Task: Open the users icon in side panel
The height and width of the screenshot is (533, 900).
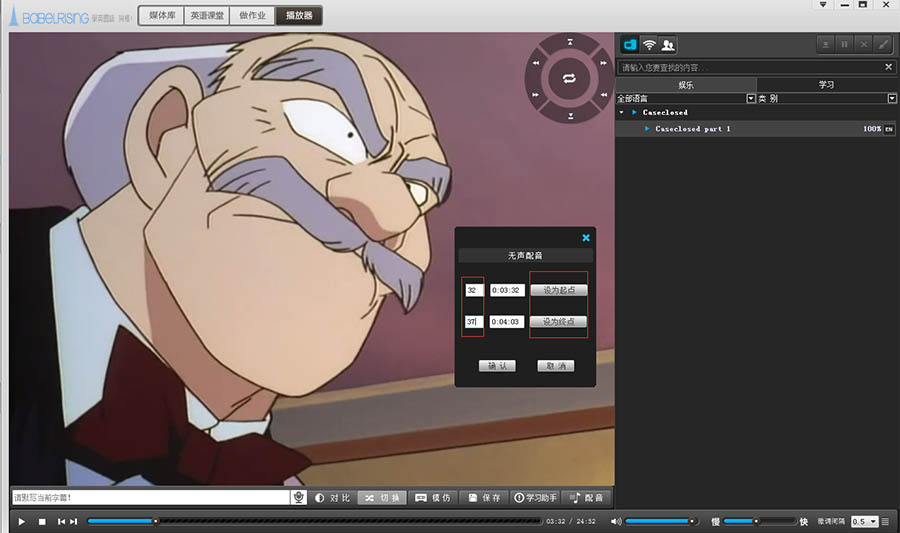Action: pyautogui.click(x=668, y=45)
